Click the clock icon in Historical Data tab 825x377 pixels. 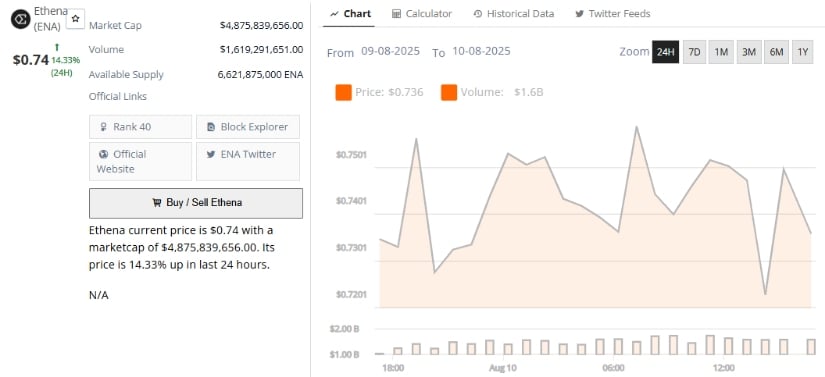click(x=478, y=14)
